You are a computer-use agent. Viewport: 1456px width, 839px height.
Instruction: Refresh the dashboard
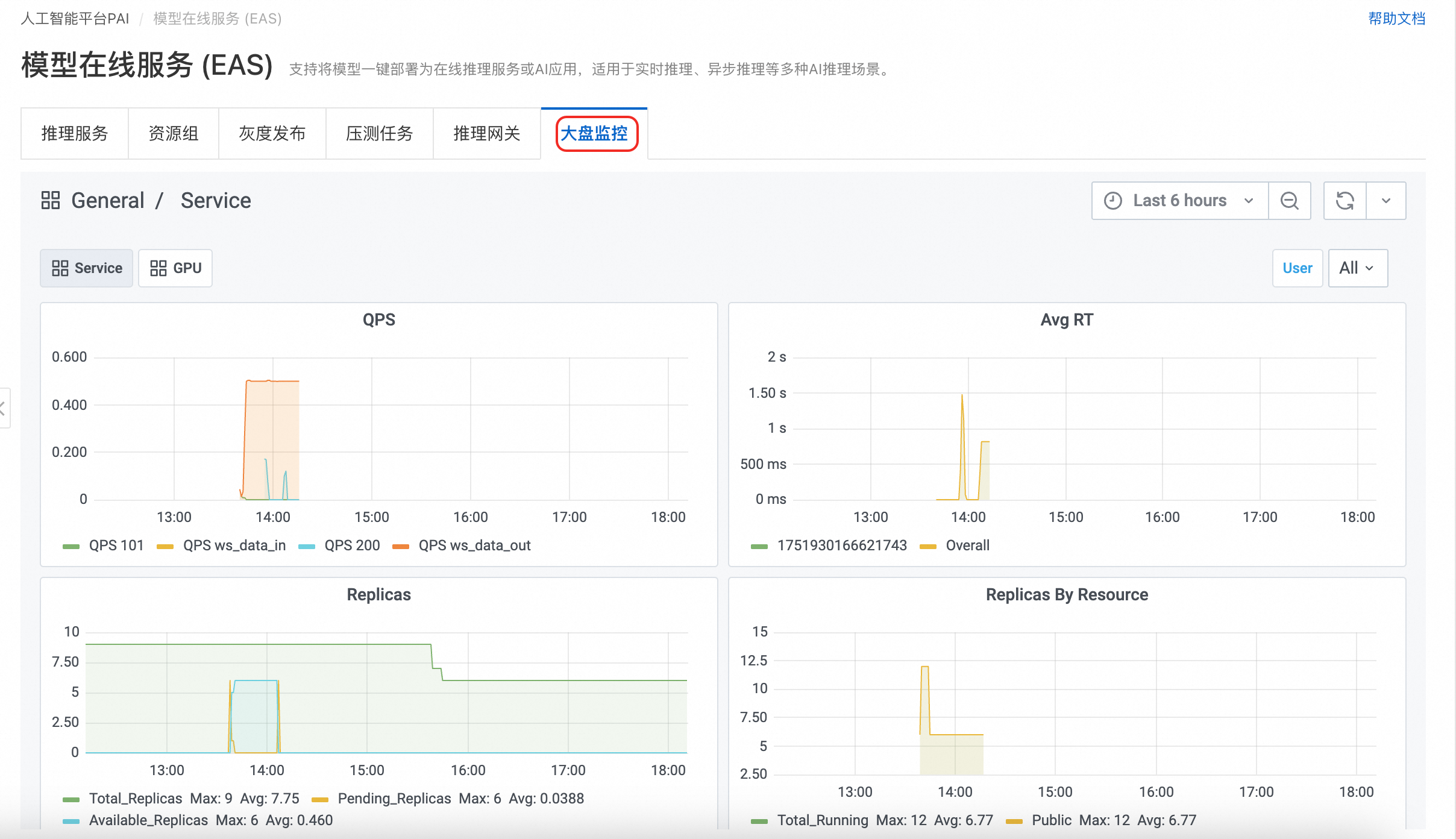(x=1345, y=201)
